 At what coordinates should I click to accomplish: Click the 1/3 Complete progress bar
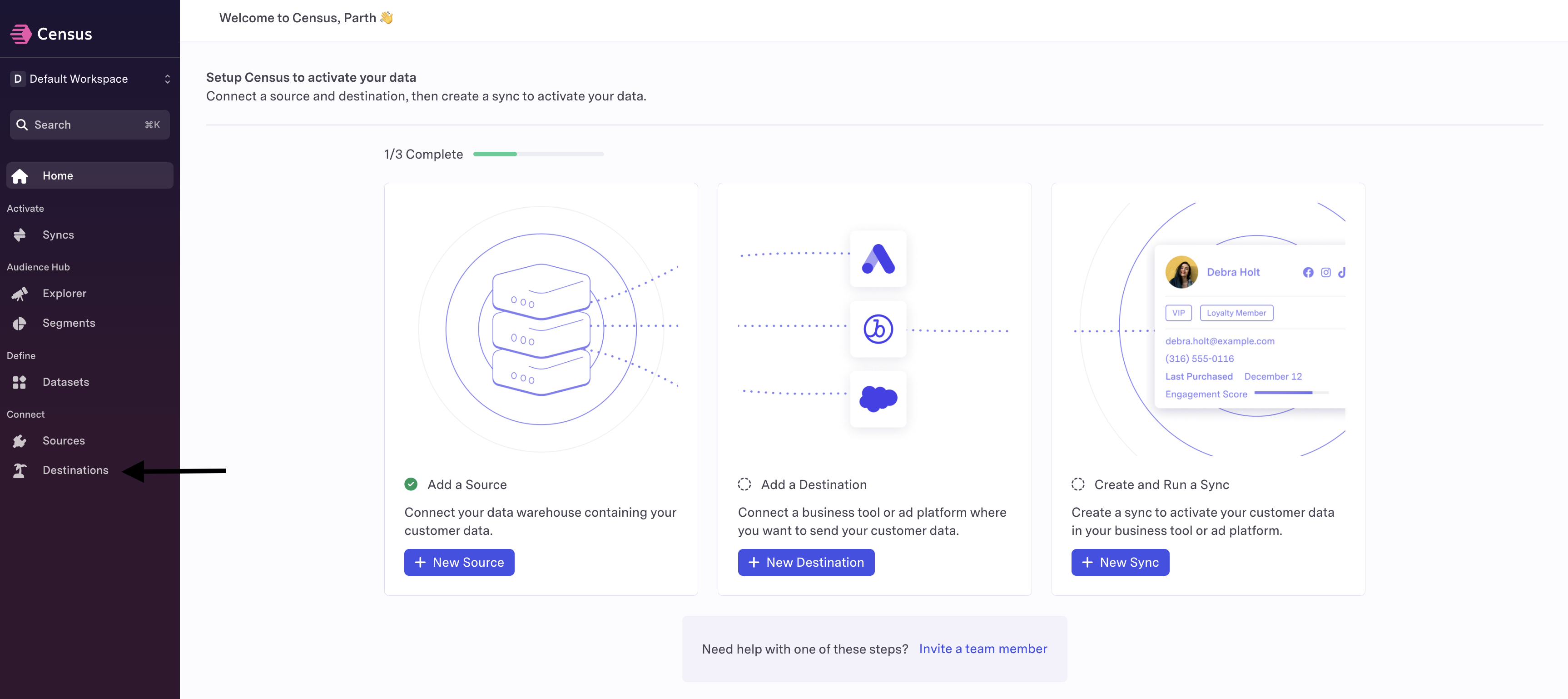(x=539, y=155)
